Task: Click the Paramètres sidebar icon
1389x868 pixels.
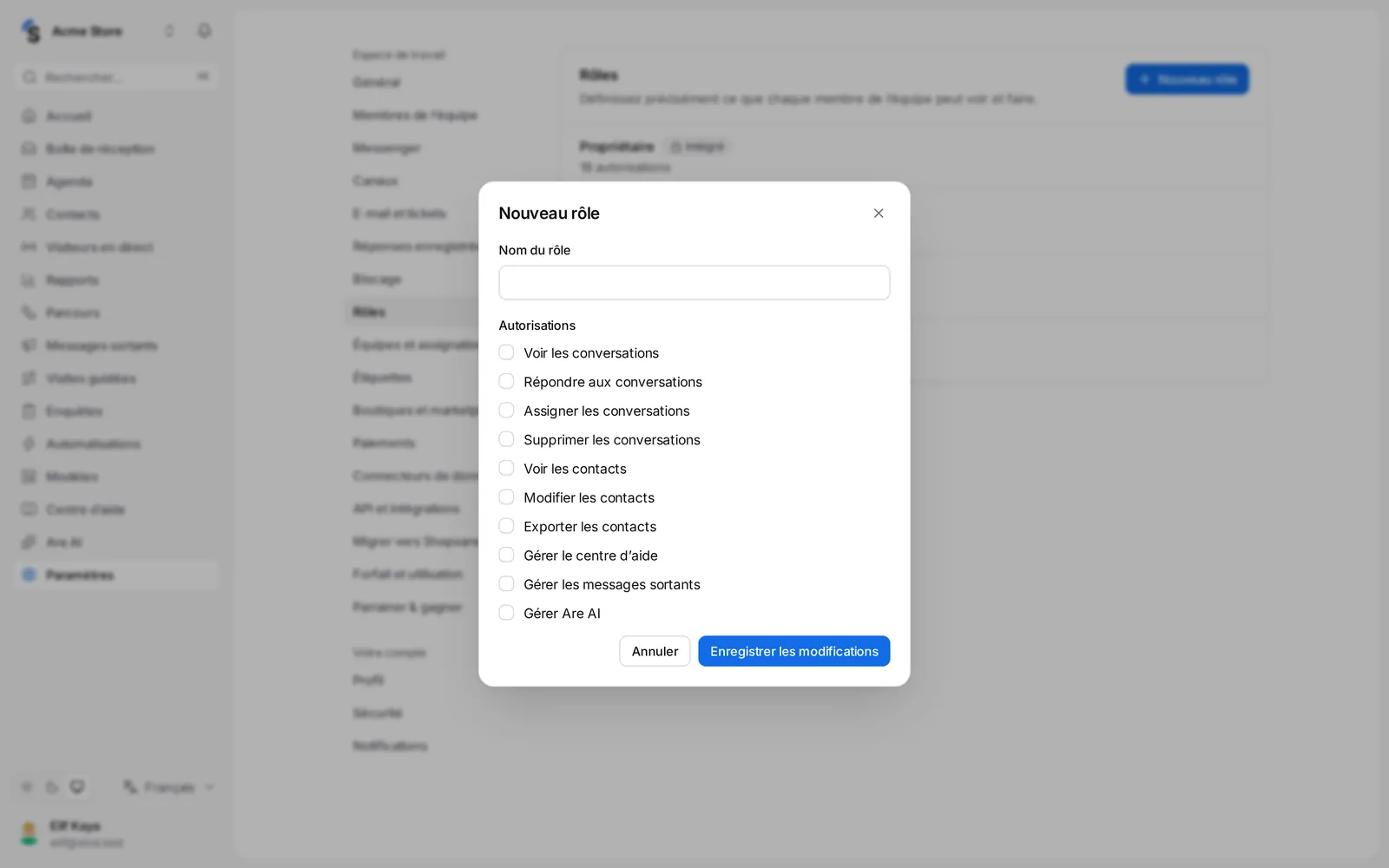Action: coord(29,575)
